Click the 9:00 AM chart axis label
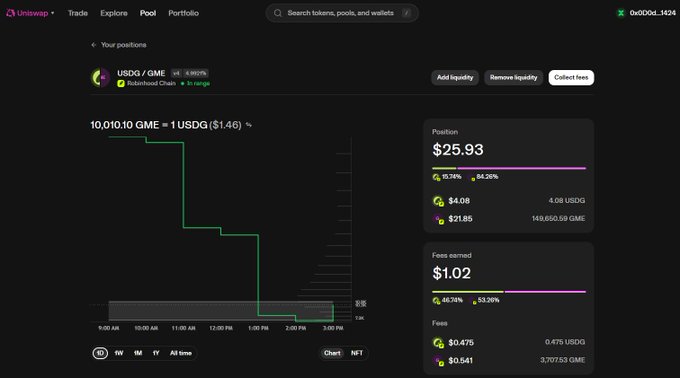Screen dimensions: 680x378 pyautogui.click(x=108, y=328)
